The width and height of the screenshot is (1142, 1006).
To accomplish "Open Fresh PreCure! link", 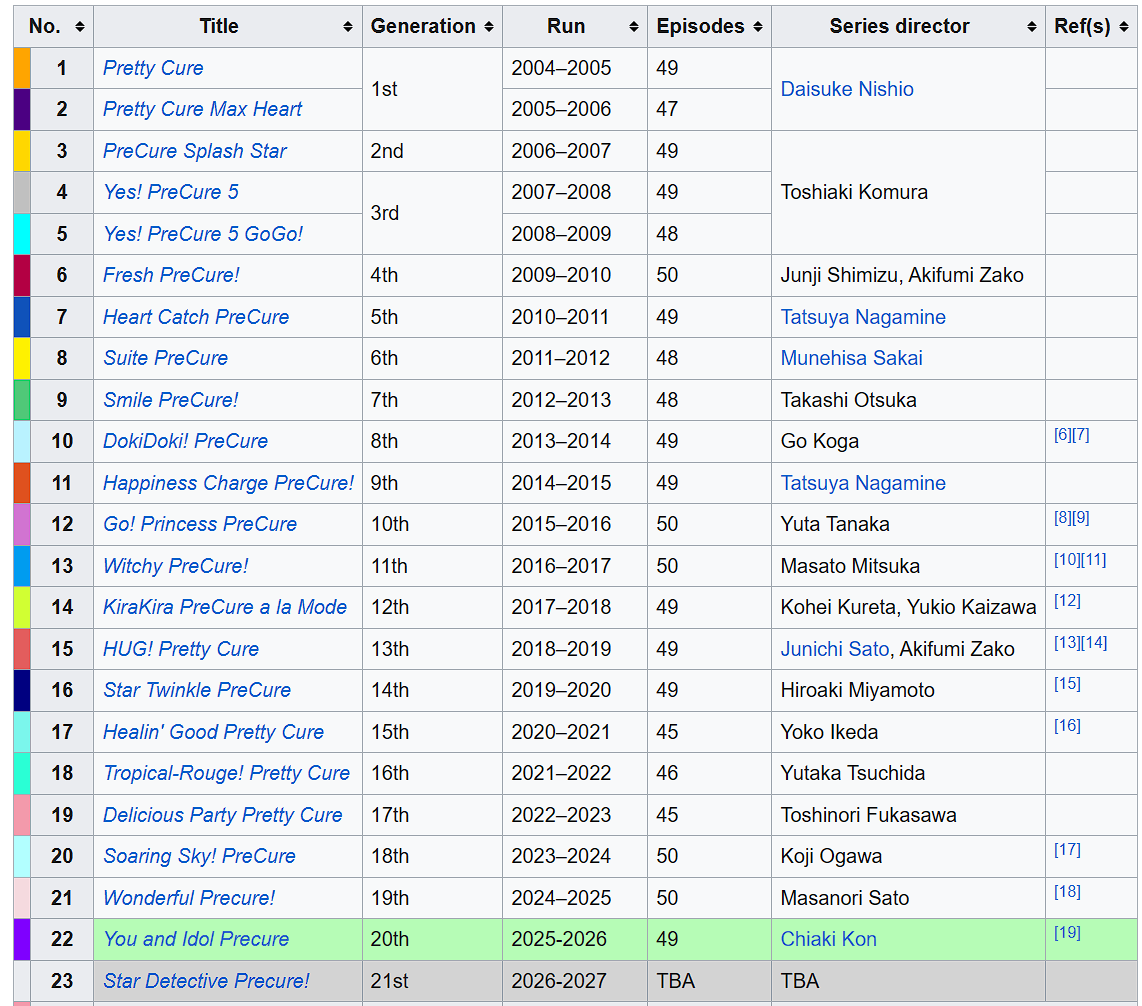I will (171, 275).
